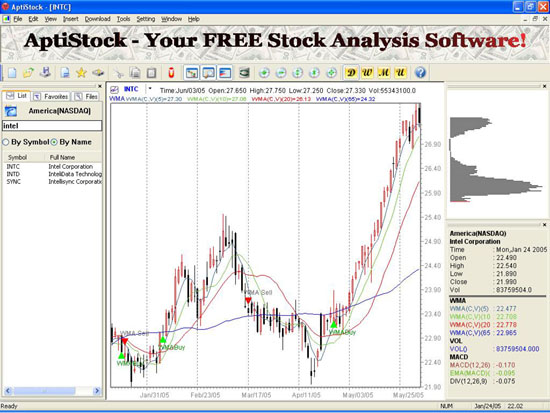Click the New document toolbar icon
Screen dimensions: 550x413
(x=12, y=73)
